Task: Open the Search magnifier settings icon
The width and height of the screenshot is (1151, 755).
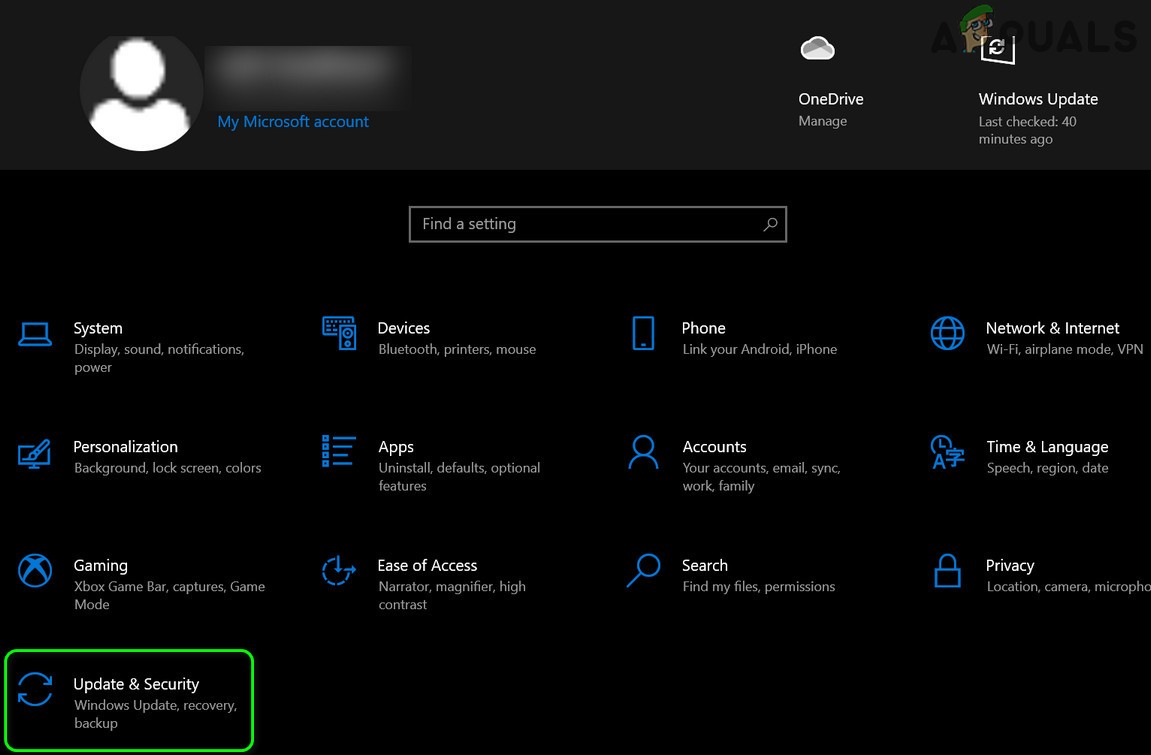Action: [644, 572]
